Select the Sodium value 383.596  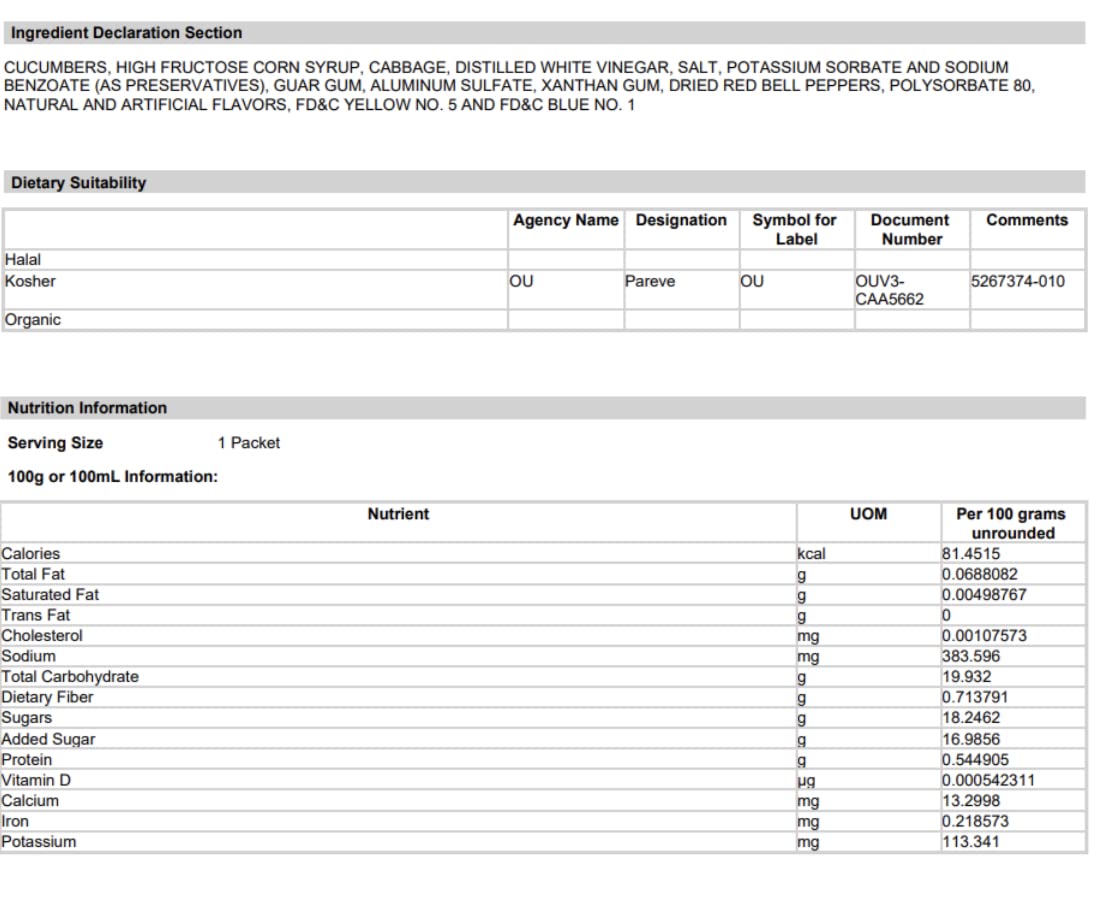[971, 657]
